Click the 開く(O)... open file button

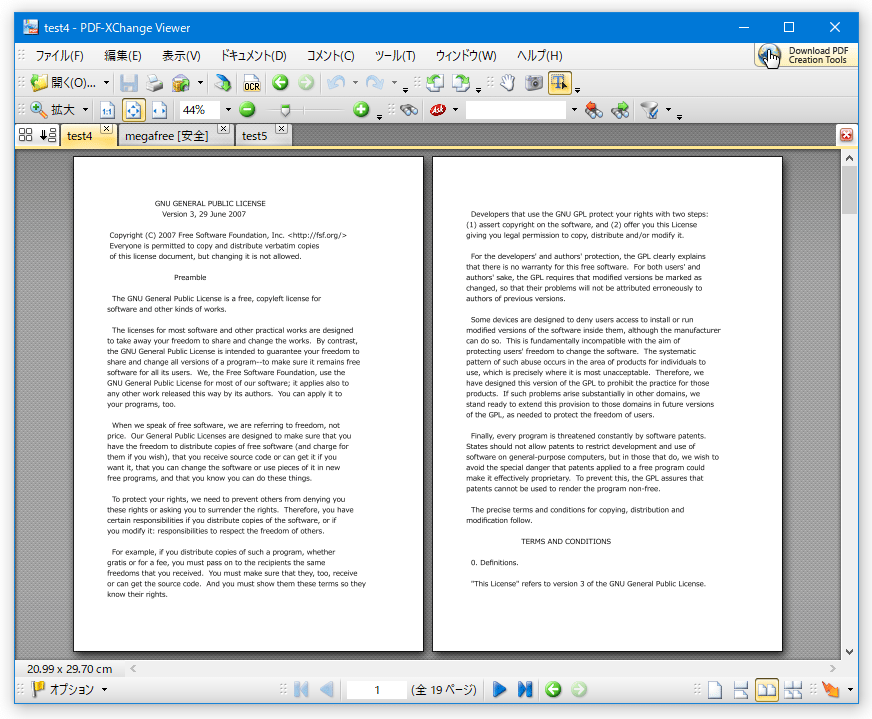(x=63, y=83)
